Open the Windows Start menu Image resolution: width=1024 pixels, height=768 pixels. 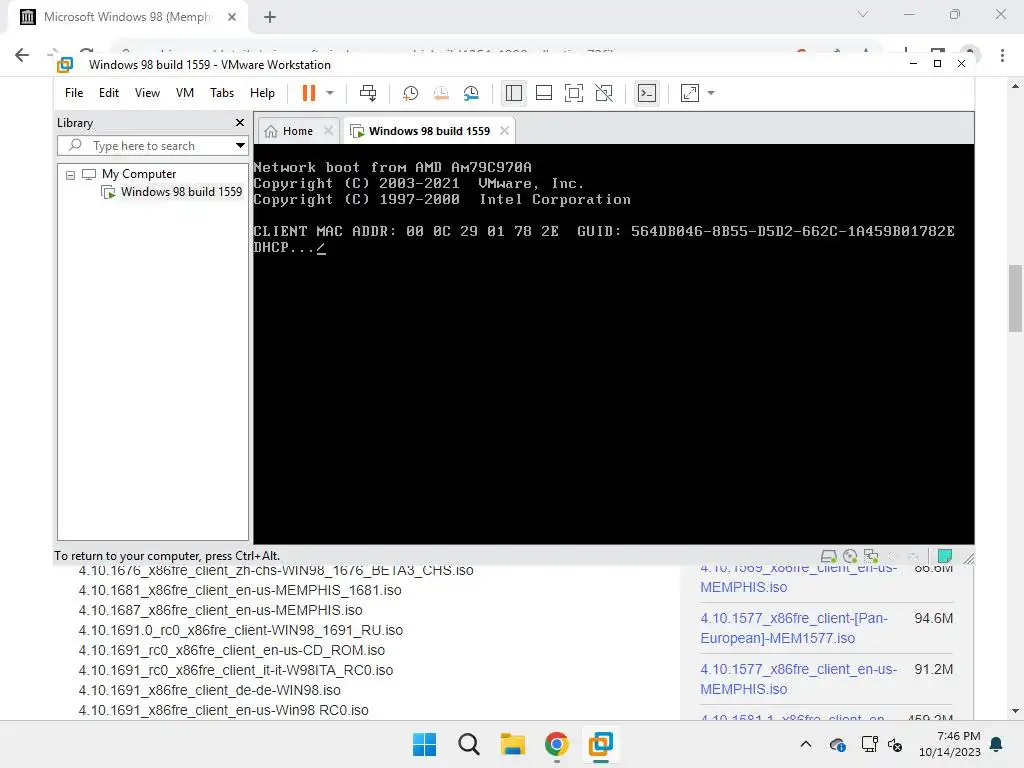click(x=424, y=744)
